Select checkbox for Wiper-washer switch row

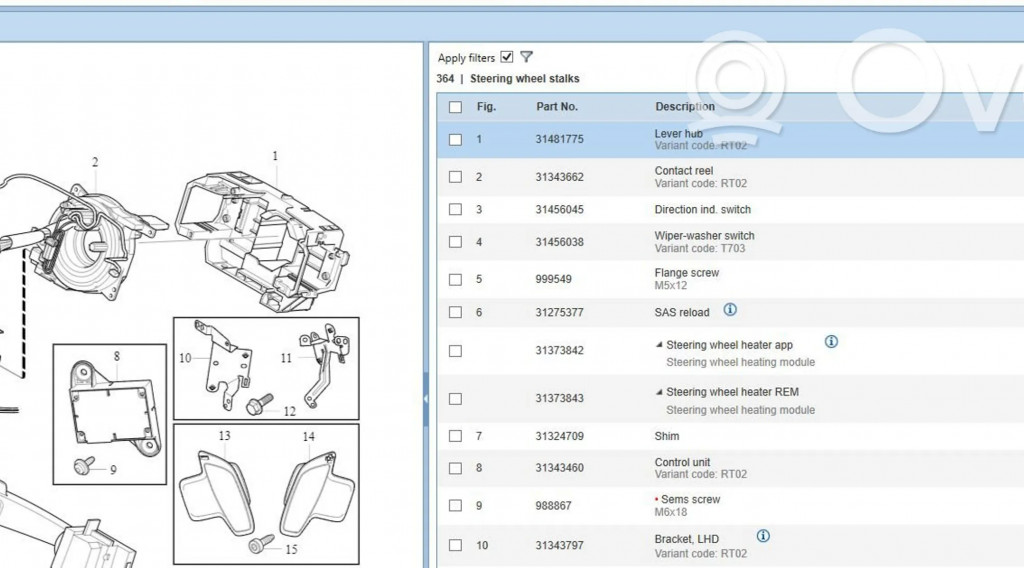tap(456, 242)
